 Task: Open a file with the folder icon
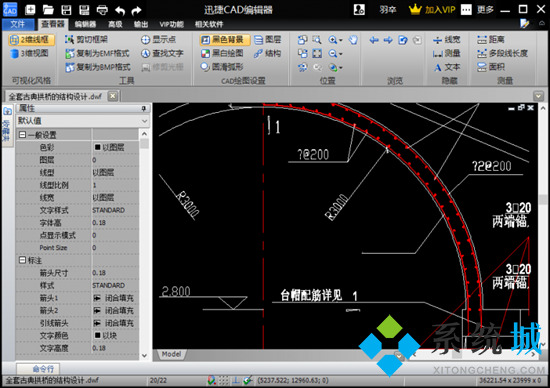48,9
